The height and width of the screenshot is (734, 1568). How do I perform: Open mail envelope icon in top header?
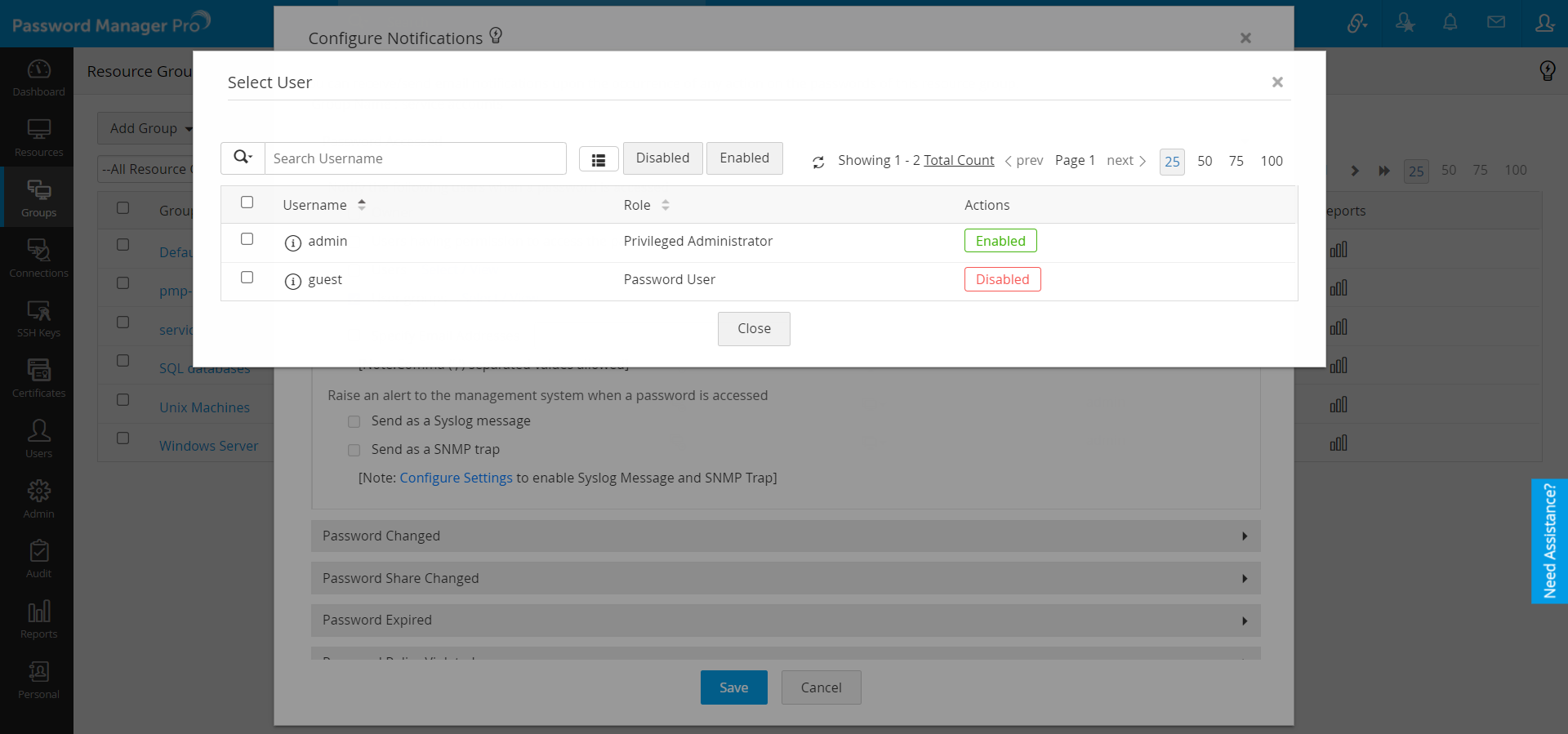point(1496,23)
